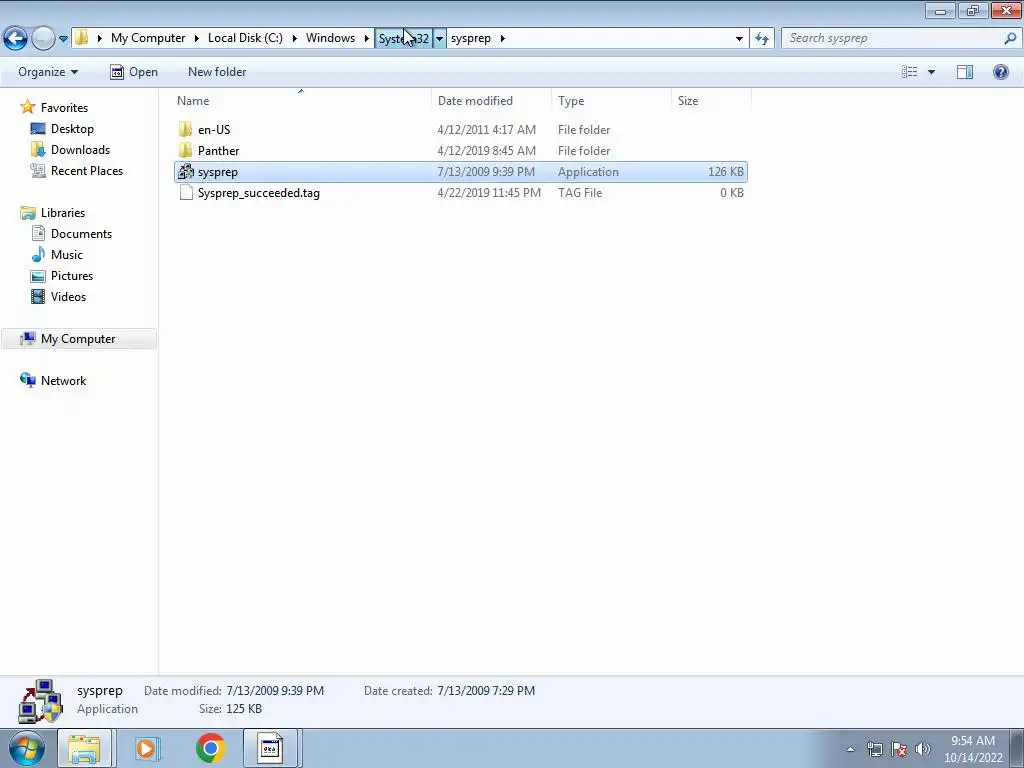Click the folder icon in address bar
Viewport: 1024px width, 768px height.
tap(81, 38)
